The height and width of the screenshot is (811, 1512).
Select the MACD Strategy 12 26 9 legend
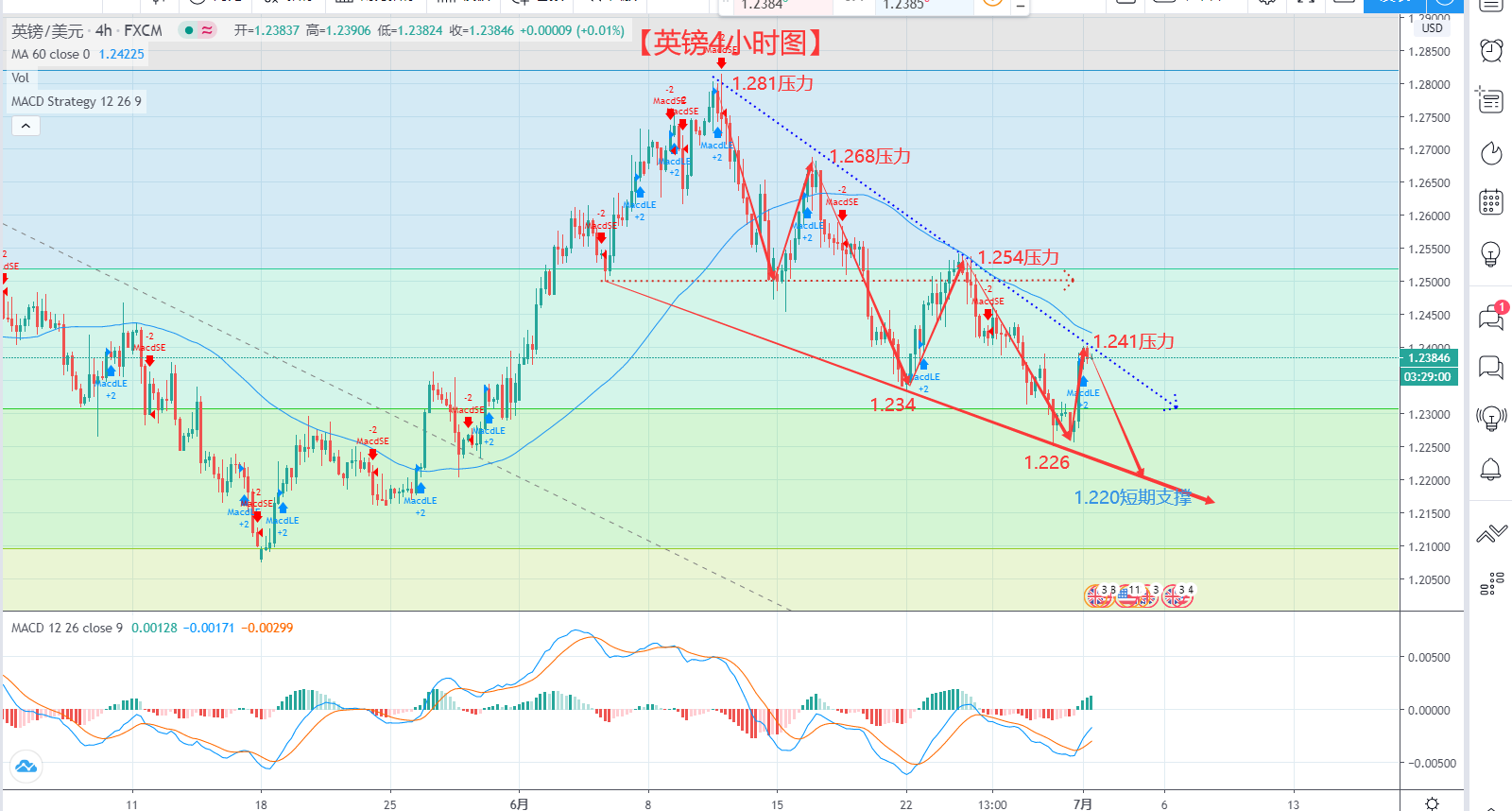coord(77,101)
